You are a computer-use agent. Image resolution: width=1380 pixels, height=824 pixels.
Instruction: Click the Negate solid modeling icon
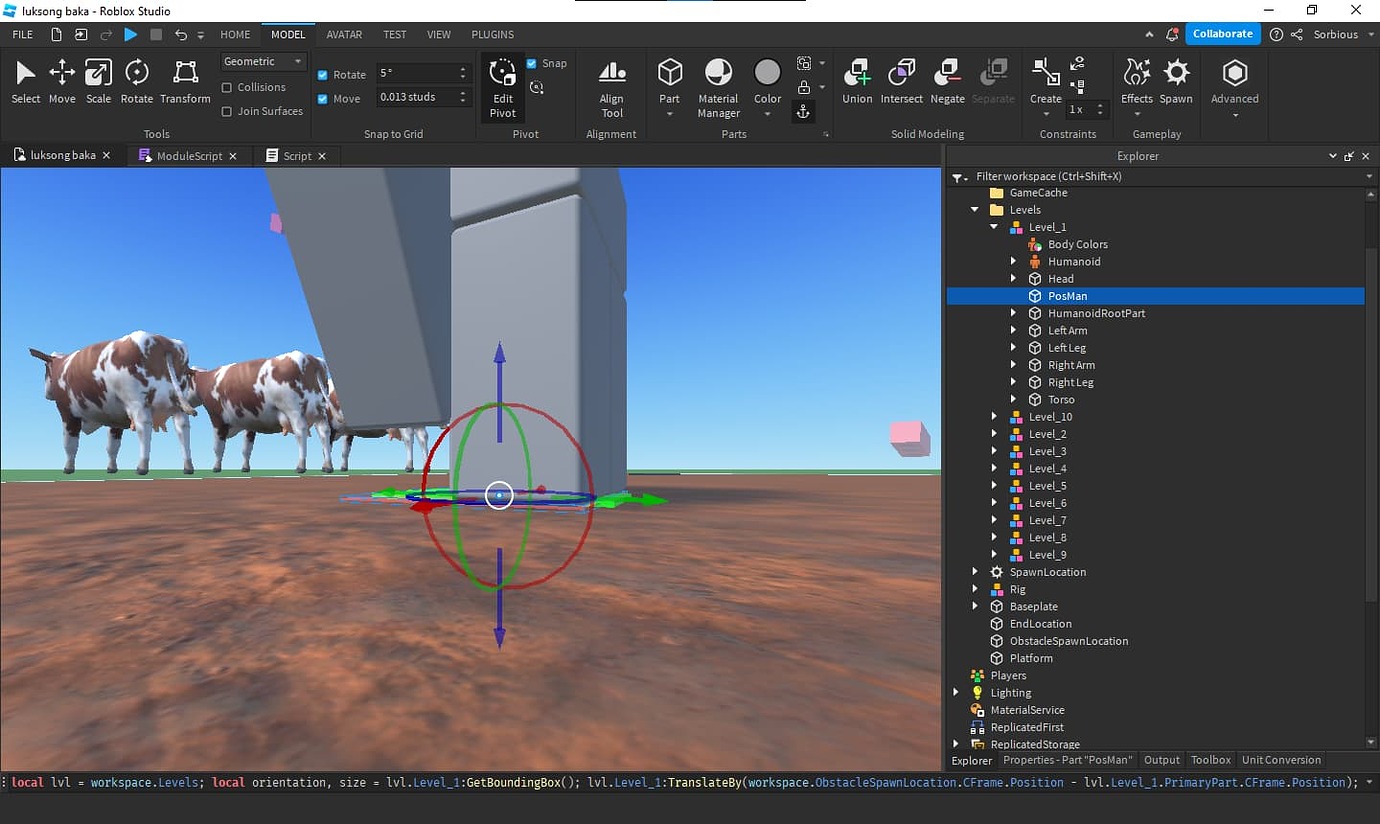click(x=947, y=80)
